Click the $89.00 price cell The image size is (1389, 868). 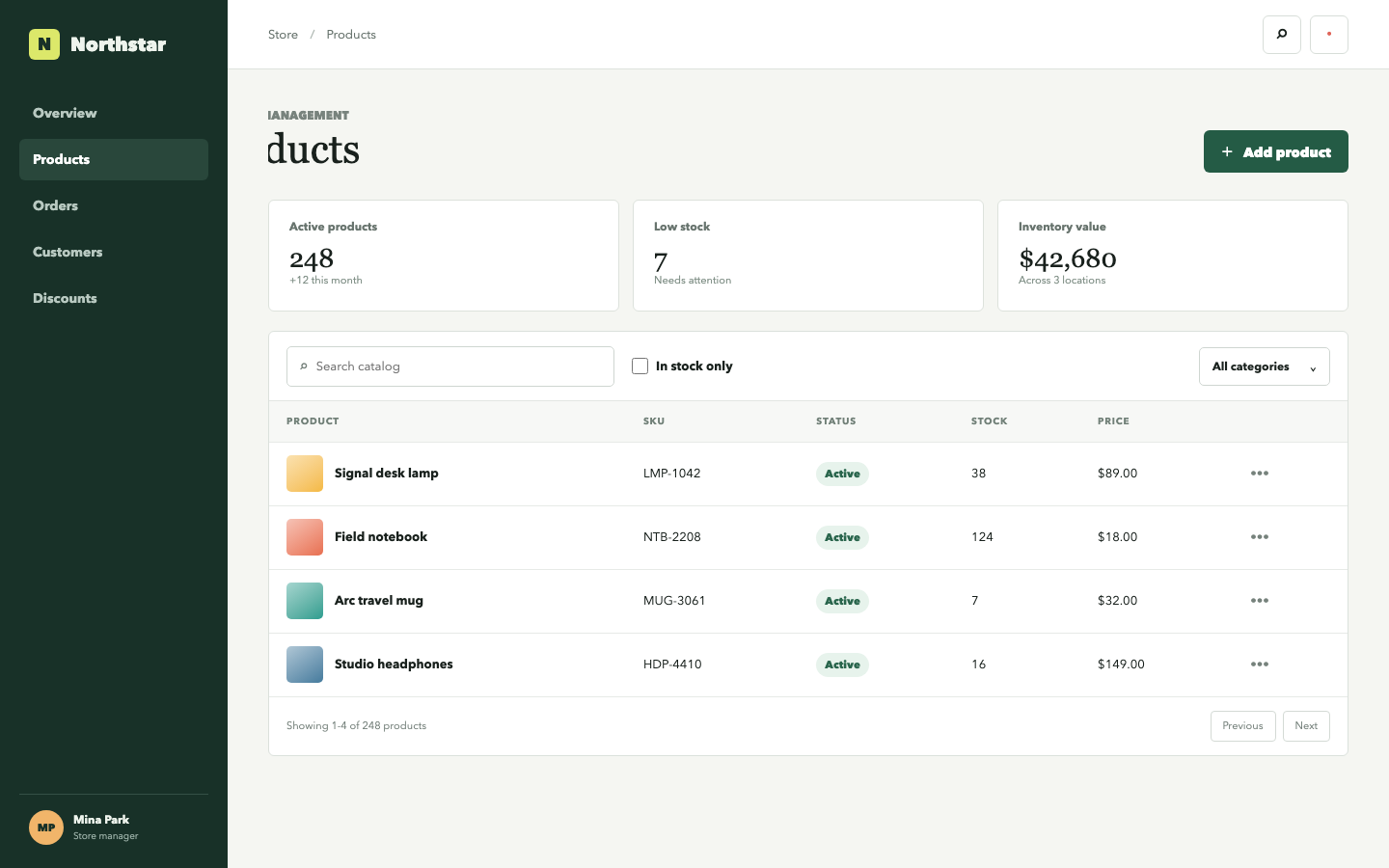1117,474
